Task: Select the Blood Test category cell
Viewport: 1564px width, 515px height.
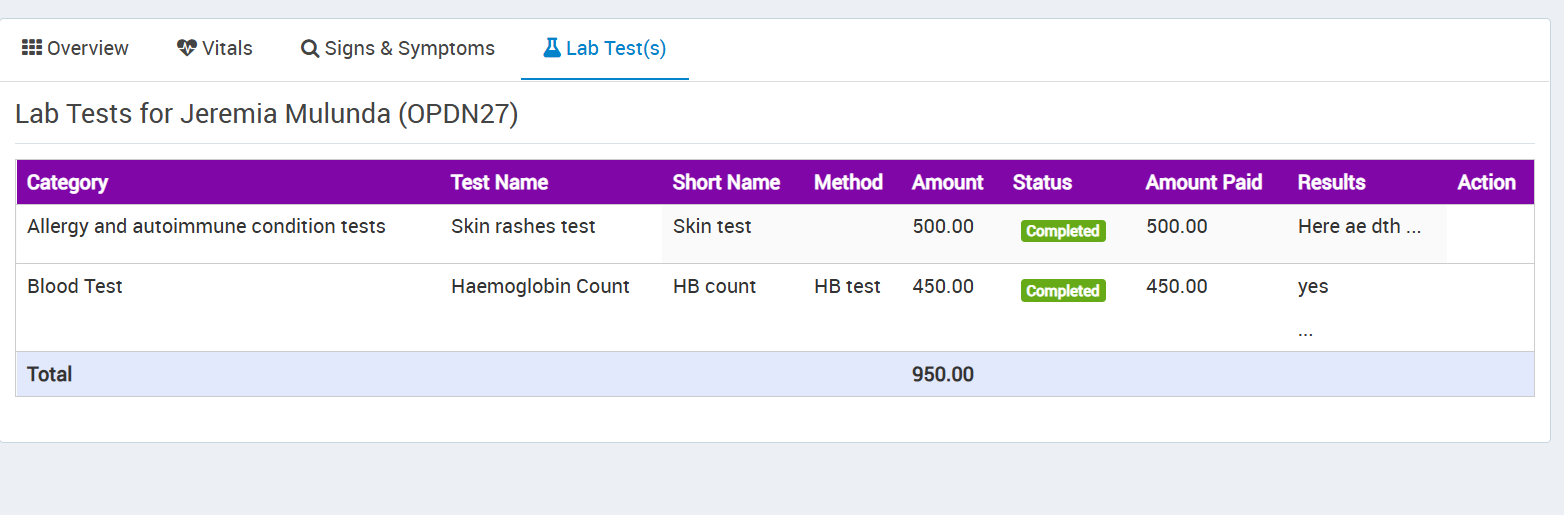Action: click(x=75, y=287)
